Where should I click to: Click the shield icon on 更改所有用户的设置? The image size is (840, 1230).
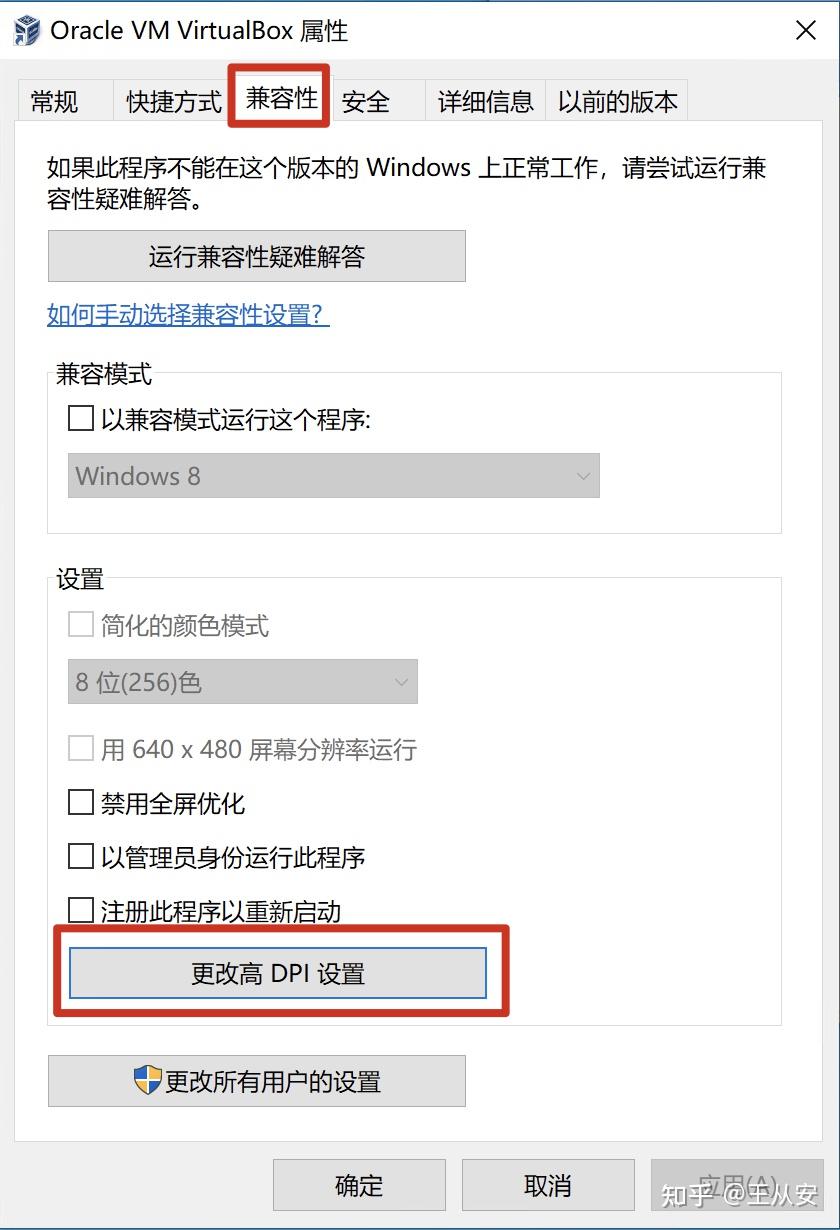tap(148, 1080)
